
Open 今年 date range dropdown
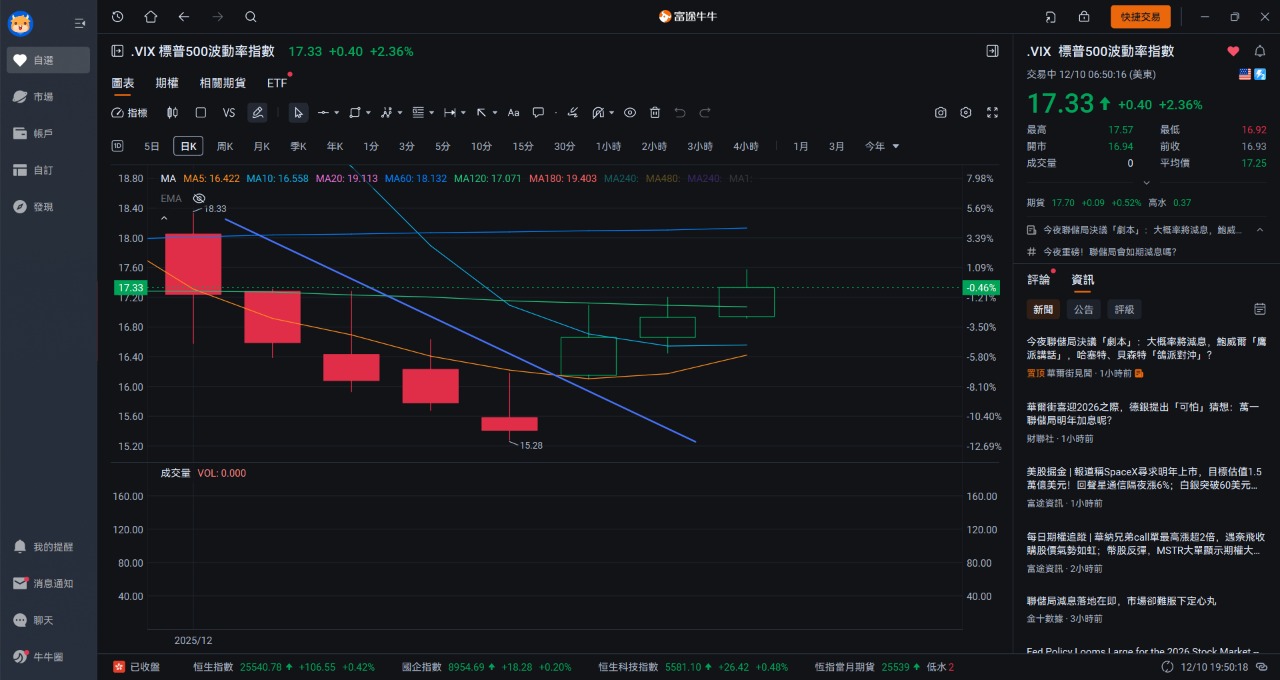[881, 146]
